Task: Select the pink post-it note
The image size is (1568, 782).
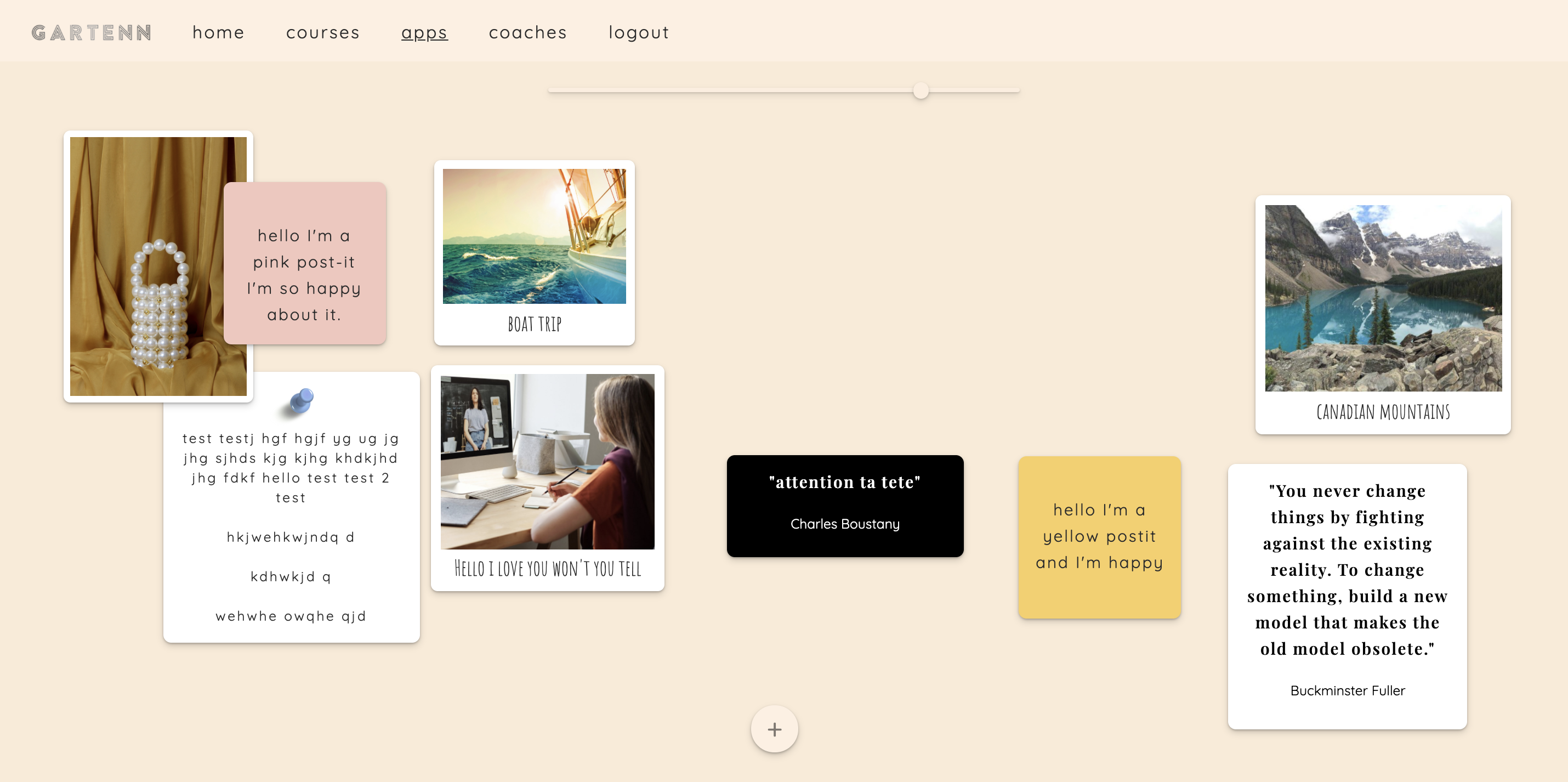Action: pos(304,263)
